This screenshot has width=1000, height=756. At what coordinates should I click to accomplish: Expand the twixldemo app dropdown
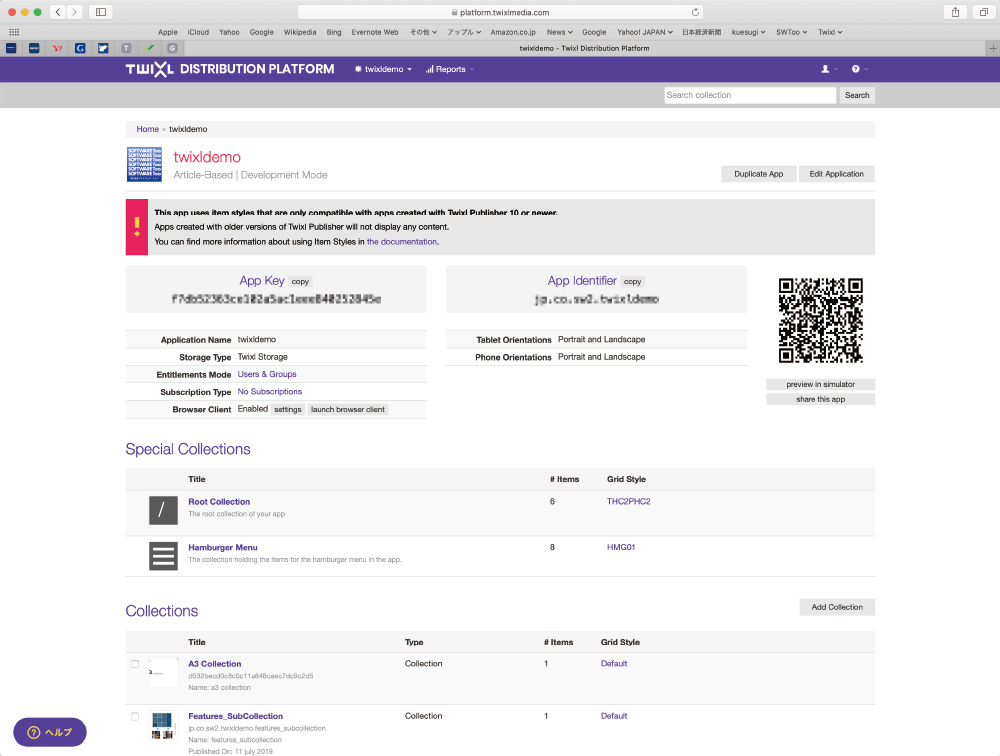(x=383, y=69)
